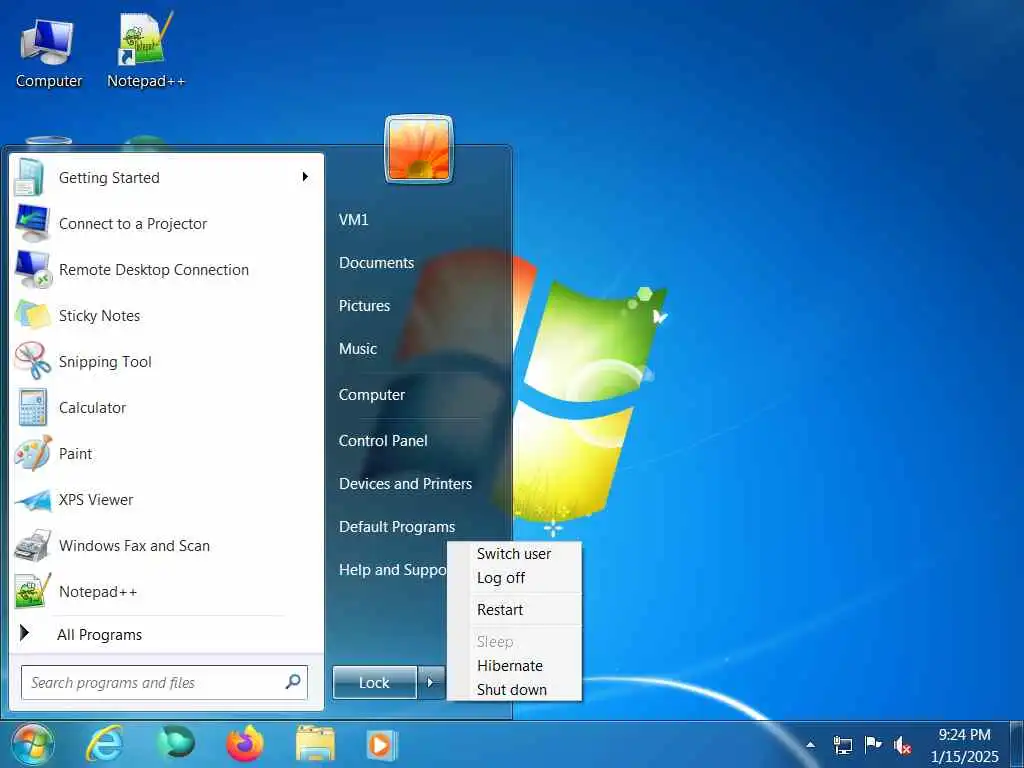Click the Connect to a Projector icon
1024x768 pixels.
click(x=32, y=223)
